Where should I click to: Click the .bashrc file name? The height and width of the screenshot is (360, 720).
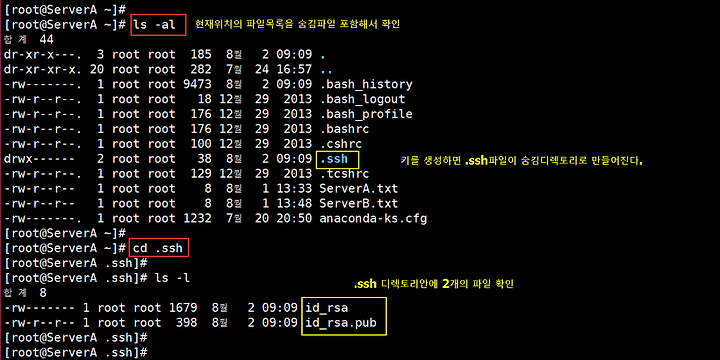tap(344, 129)
